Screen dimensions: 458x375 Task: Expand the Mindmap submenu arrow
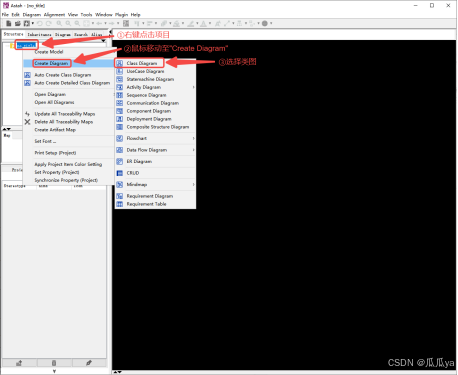pos(193,184)
